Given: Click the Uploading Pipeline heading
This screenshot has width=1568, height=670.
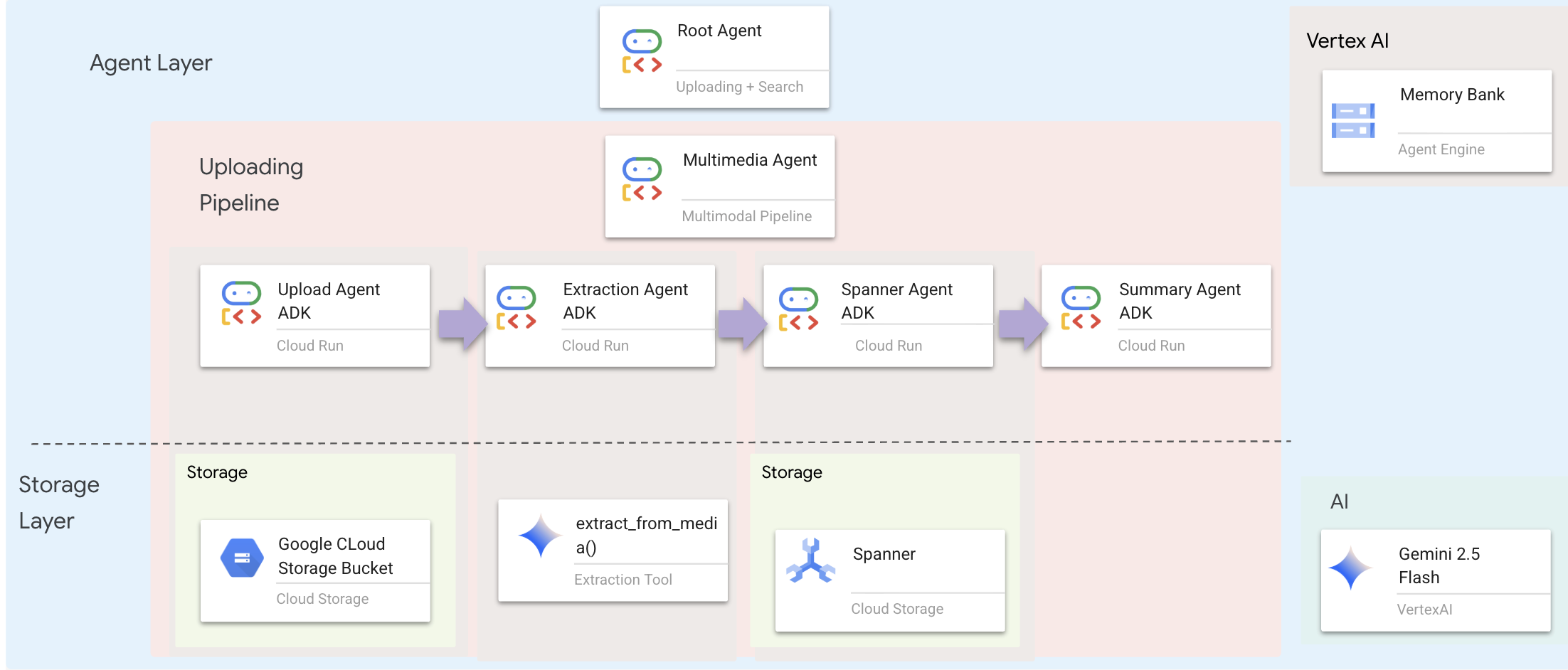Looking at the screenshot, I should click(250, 185).
